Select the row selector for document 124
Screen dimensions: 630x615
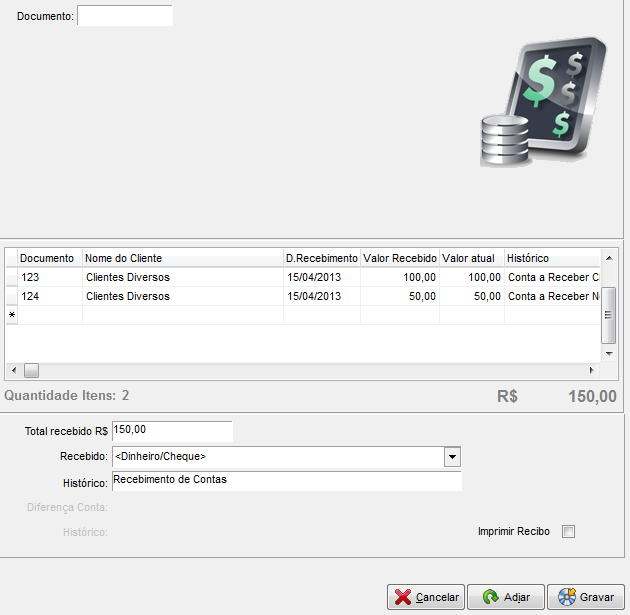pos(11,296)
